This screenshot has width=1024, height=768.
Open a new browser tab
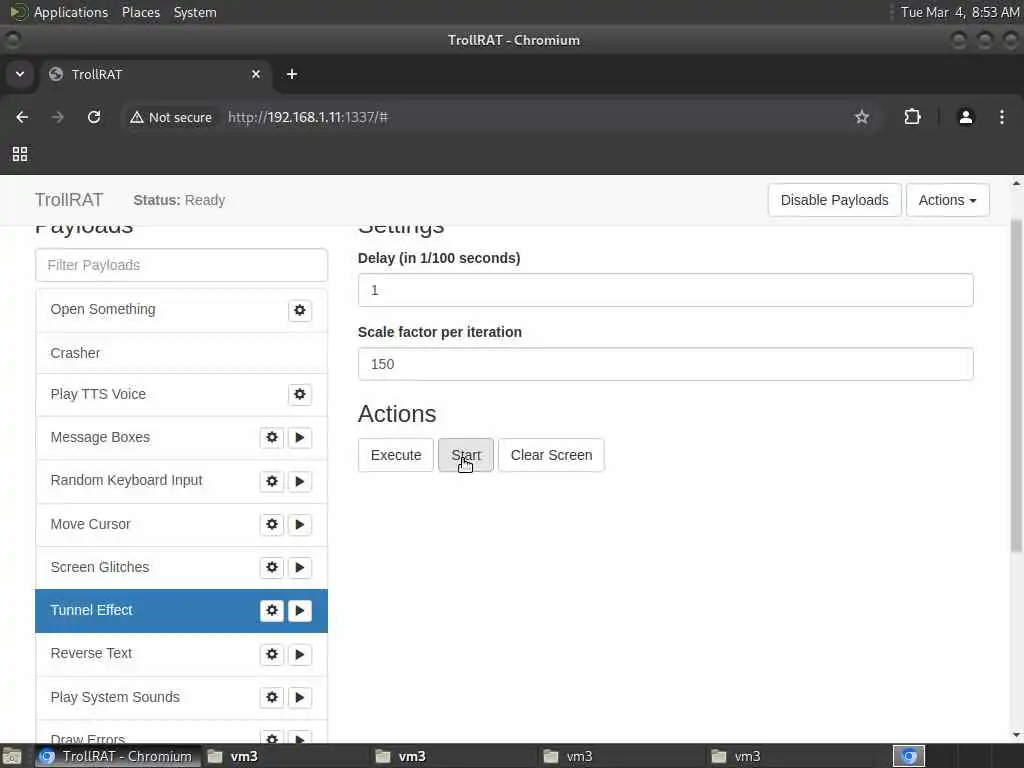click(292, 74)
